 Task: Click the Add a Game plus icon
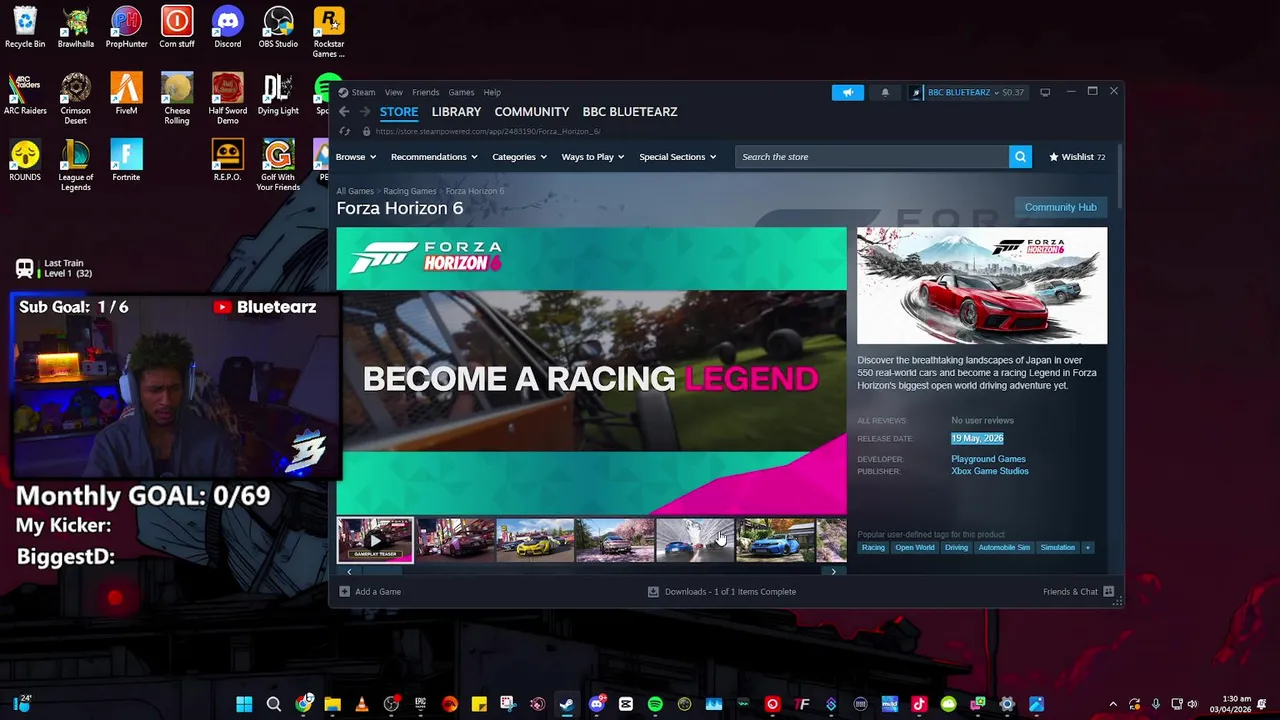pos(344,591)
